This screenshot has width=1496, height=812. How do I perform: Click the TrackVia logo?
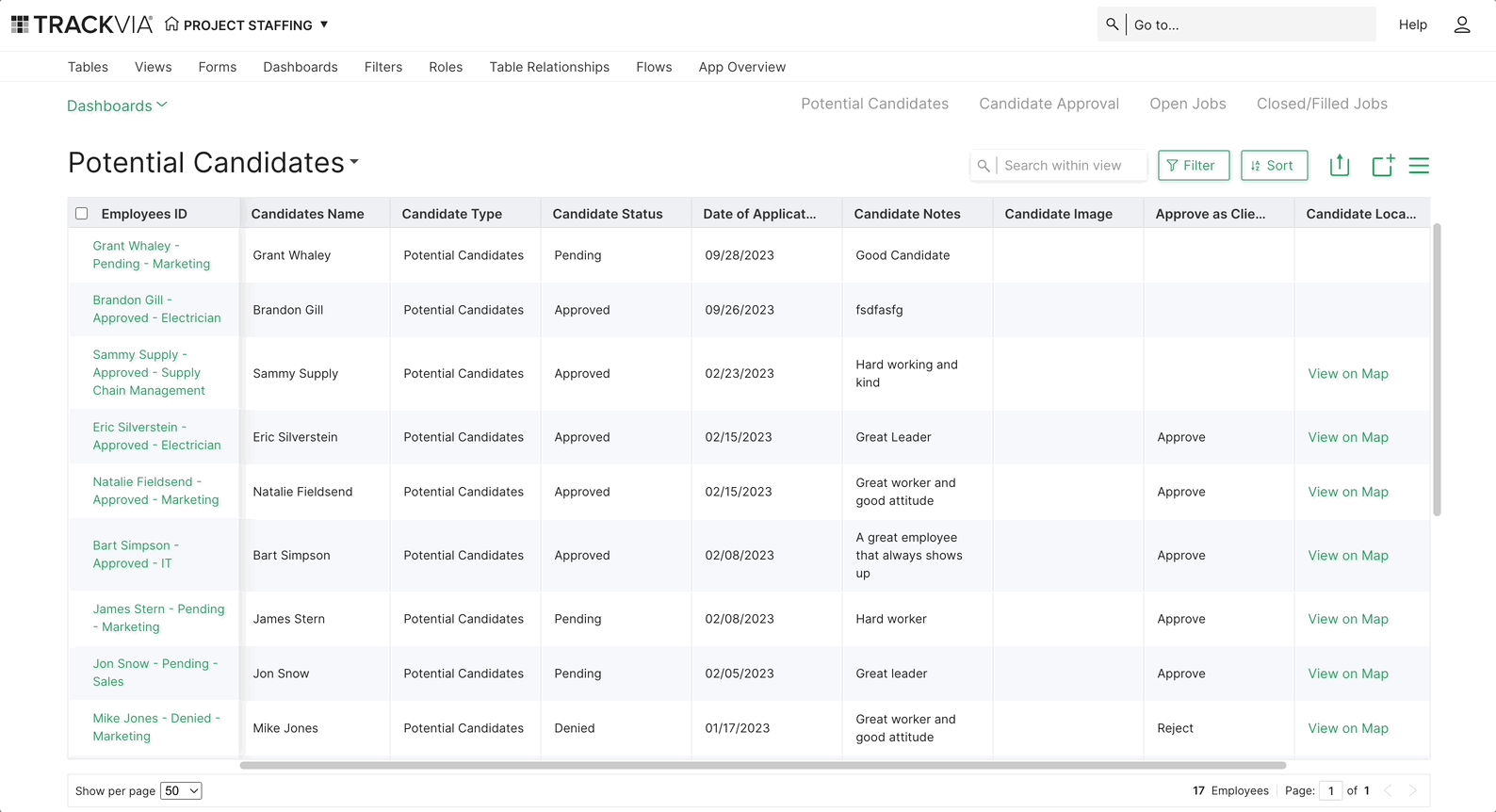(x=82, y=24)
